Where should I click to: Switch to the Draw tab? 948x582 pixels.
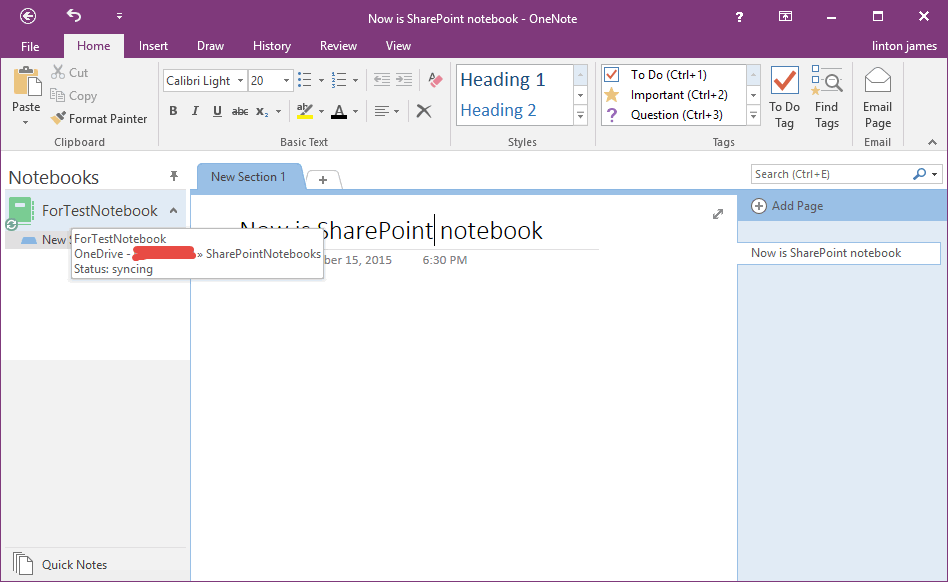[210, 46]
